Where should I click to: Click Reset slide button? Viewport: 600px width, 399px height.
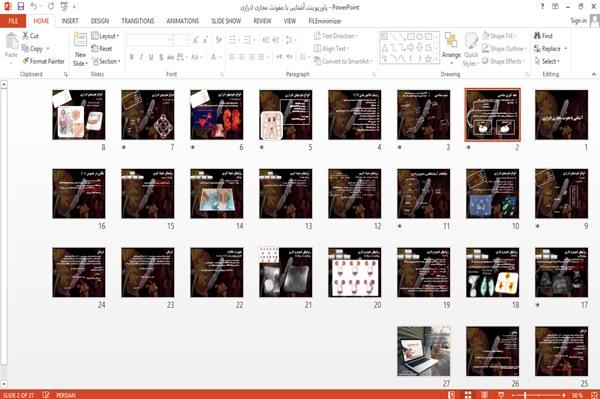[102, 49]
